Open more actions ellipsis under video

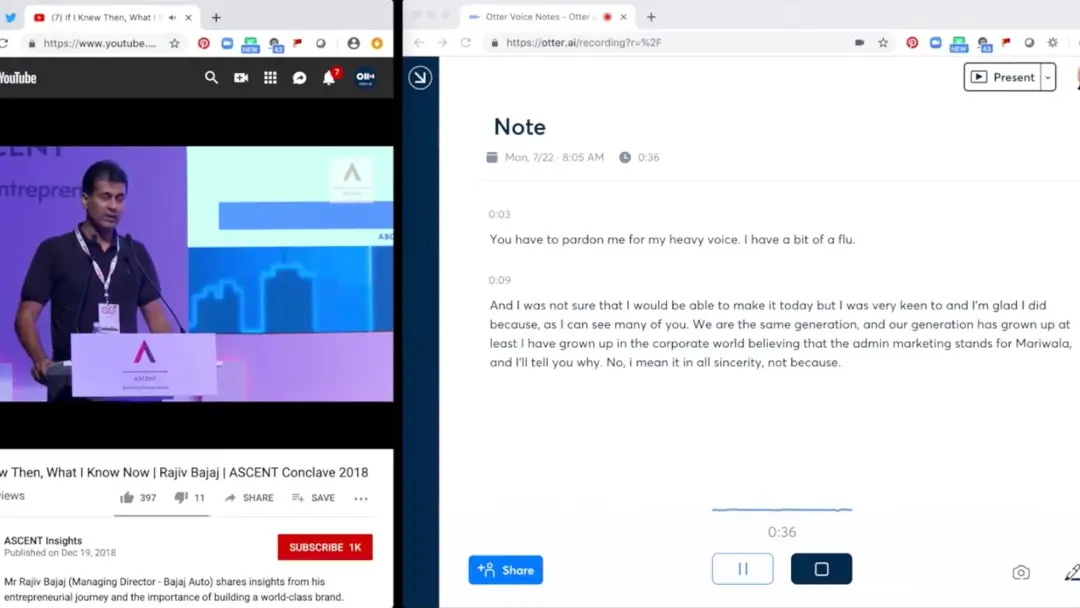click(361, 499)
